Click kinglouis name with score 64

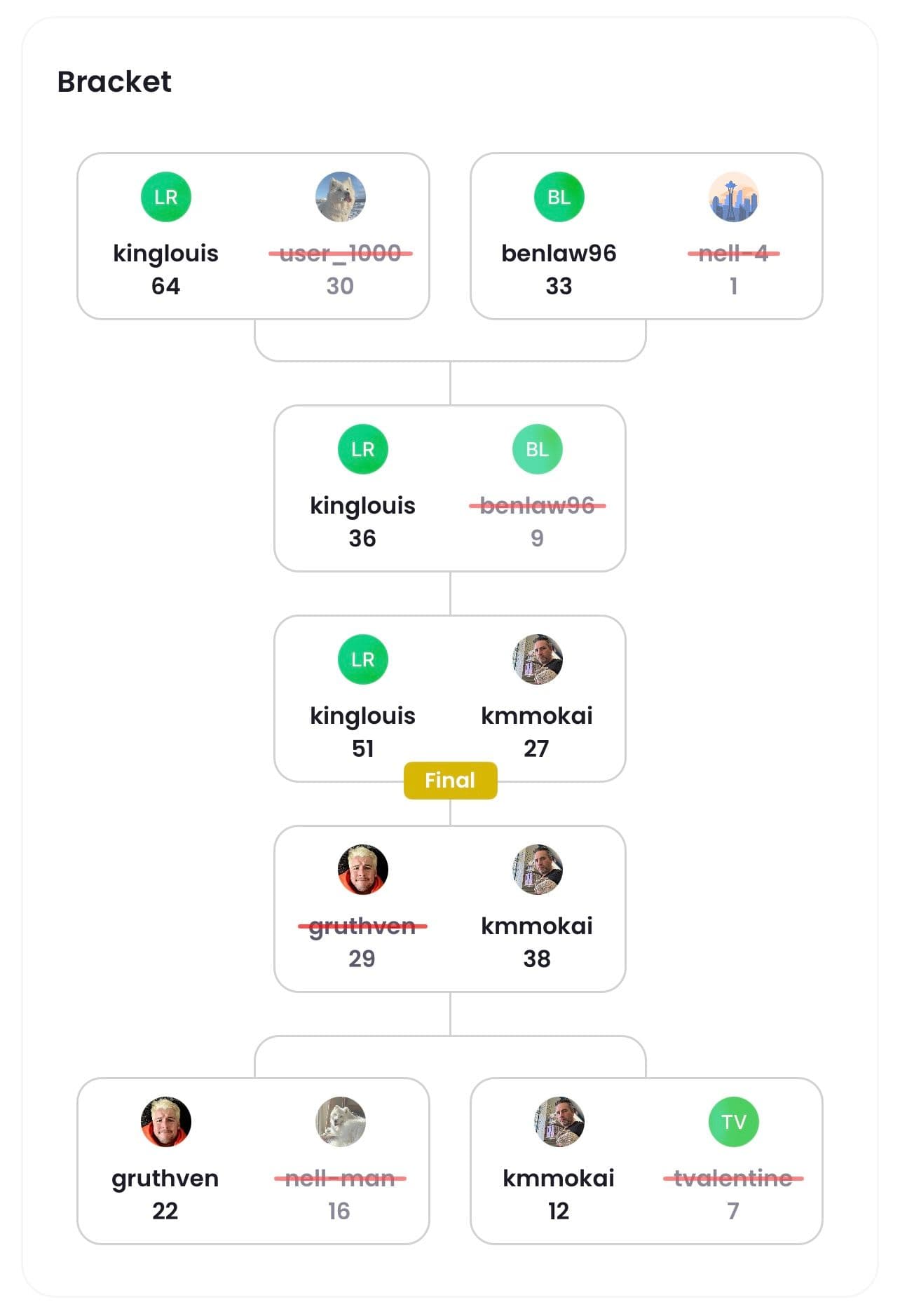pyautogui.click(x=165, y=253)
